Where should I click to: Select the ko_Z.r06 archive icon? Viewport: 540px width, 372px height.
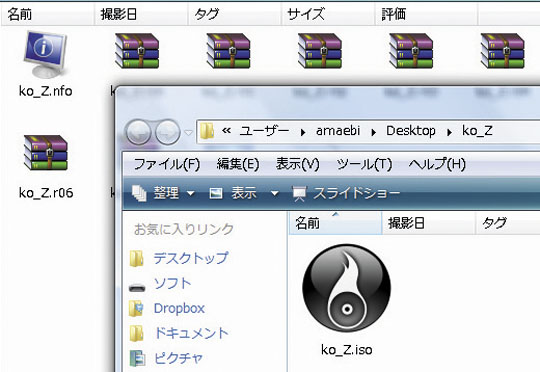pyautogui.click(x=45, y=153)
